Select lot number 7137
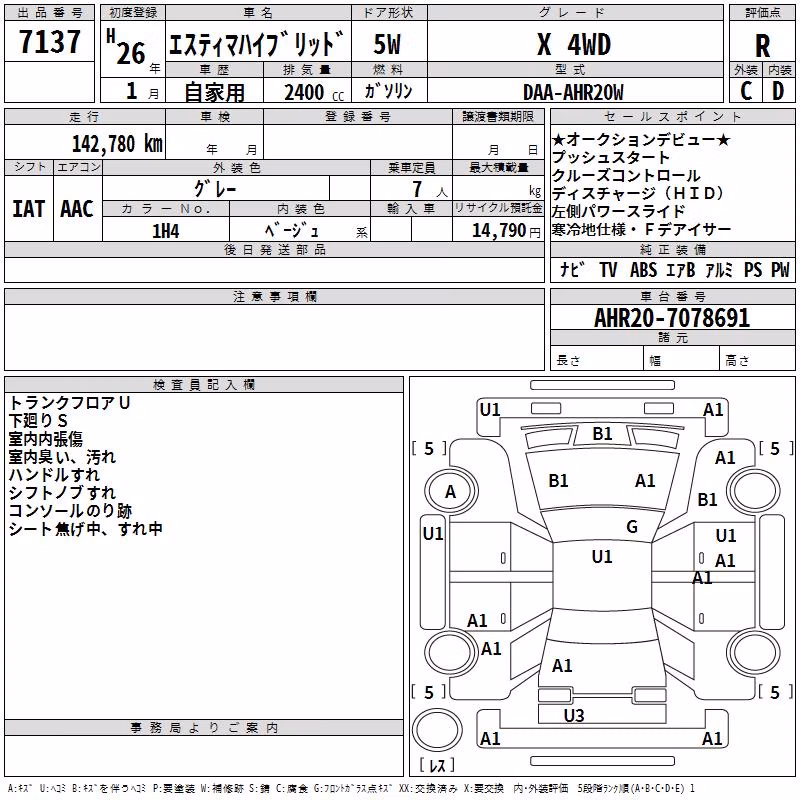 [49, 41]
